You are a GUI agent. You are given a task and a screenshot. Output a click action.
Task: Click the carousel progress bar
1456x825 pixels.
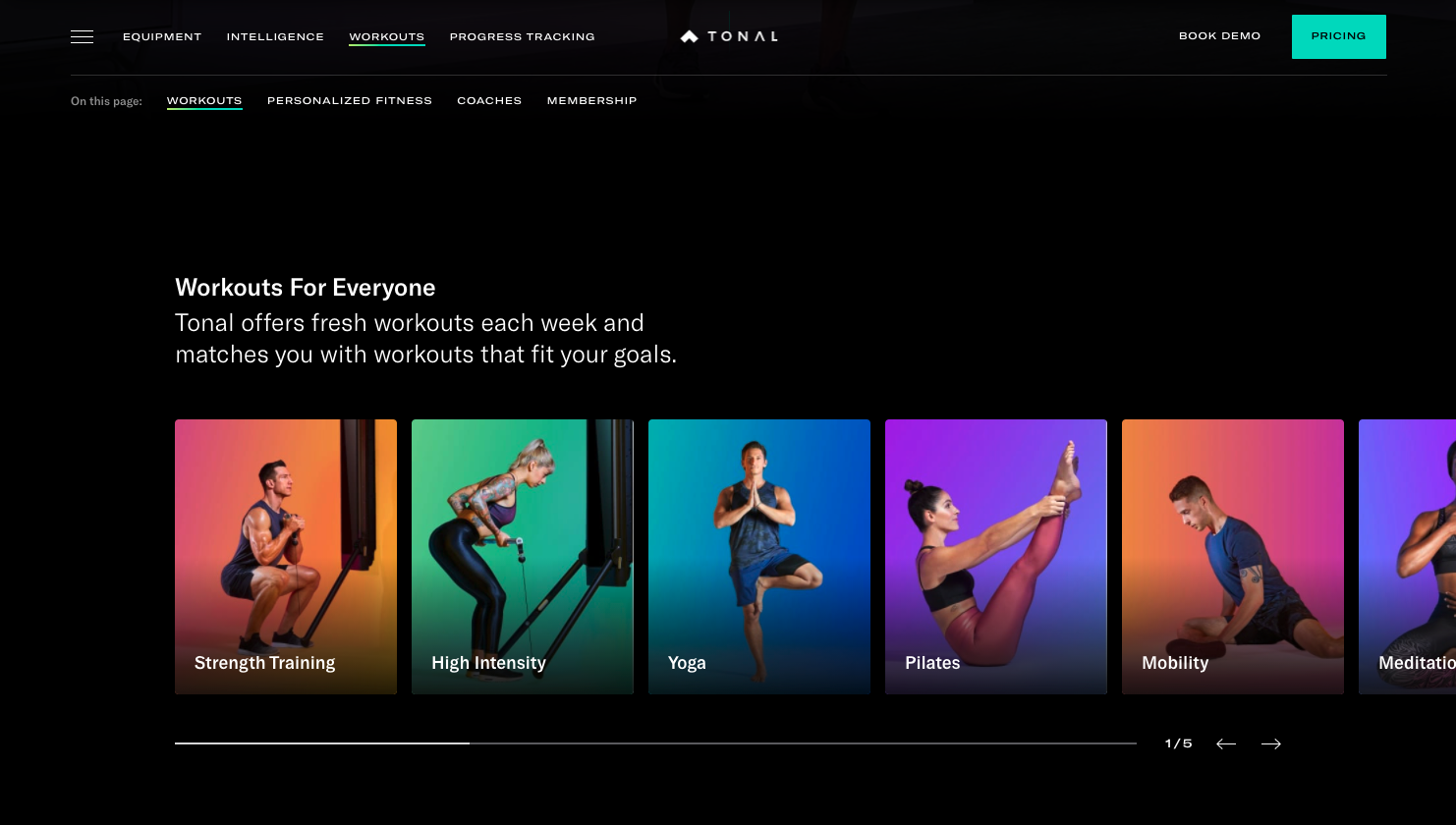(x=655, y=743)
